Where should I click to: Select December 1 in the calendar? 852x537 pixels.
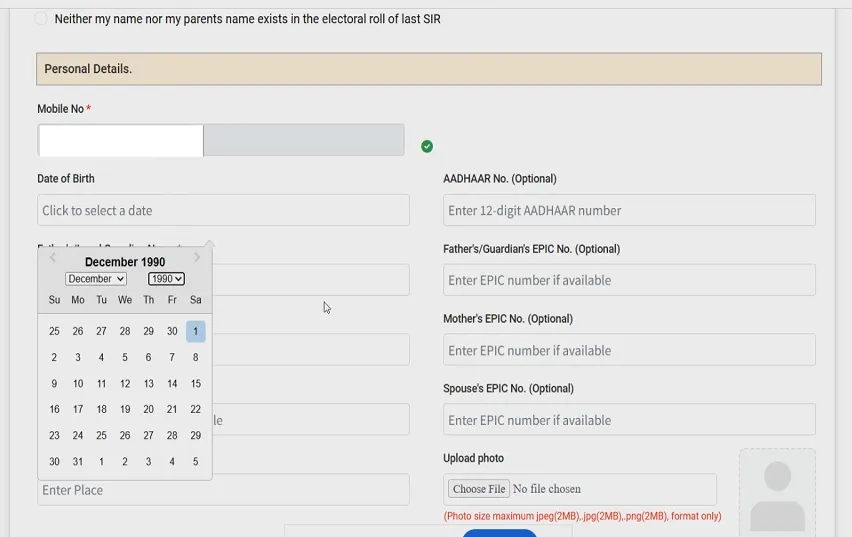tap(195, 331)
